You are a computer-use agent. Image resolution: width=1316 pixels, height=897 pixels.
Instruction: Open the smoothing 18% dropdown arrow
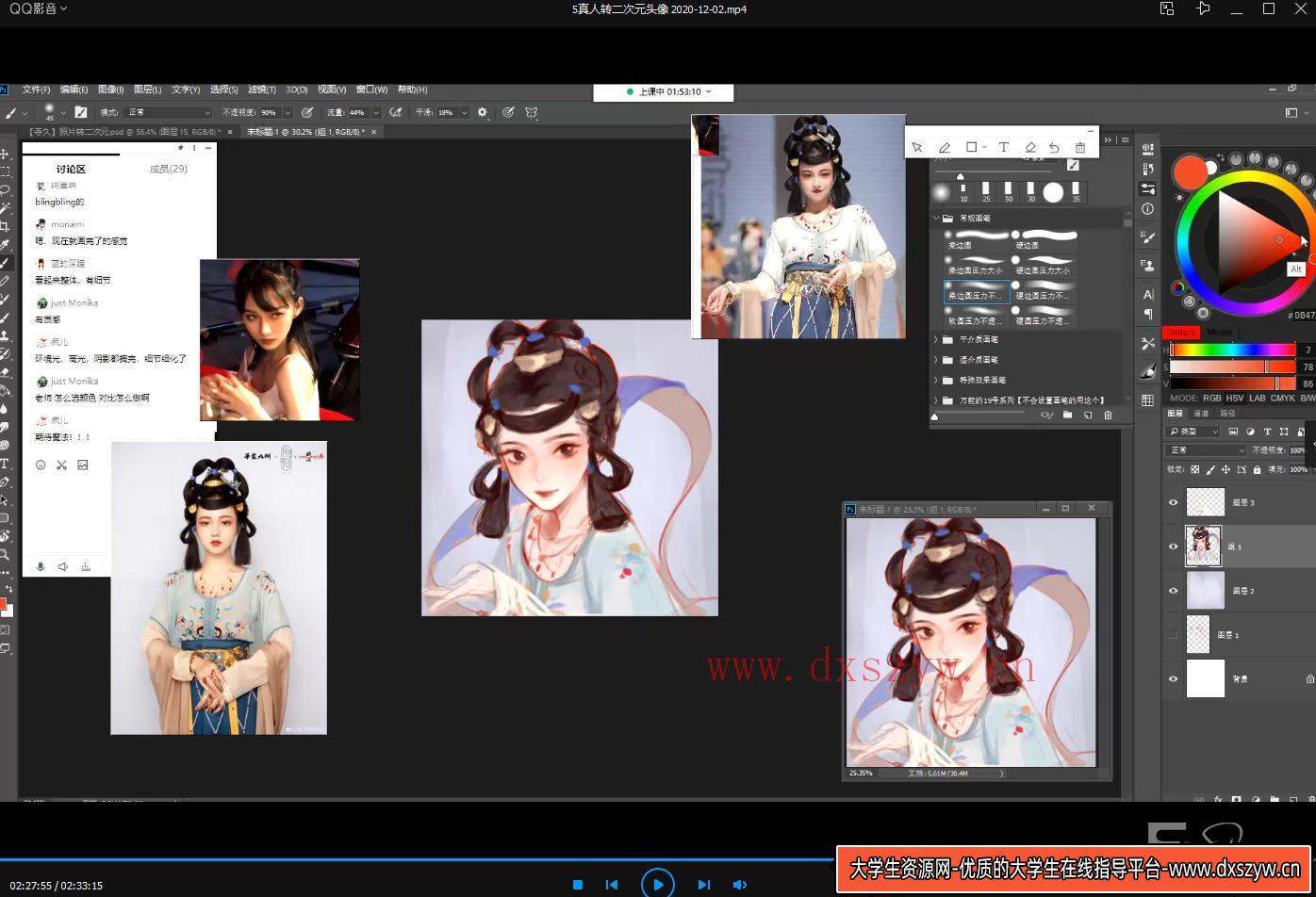[x=463, y=112]
